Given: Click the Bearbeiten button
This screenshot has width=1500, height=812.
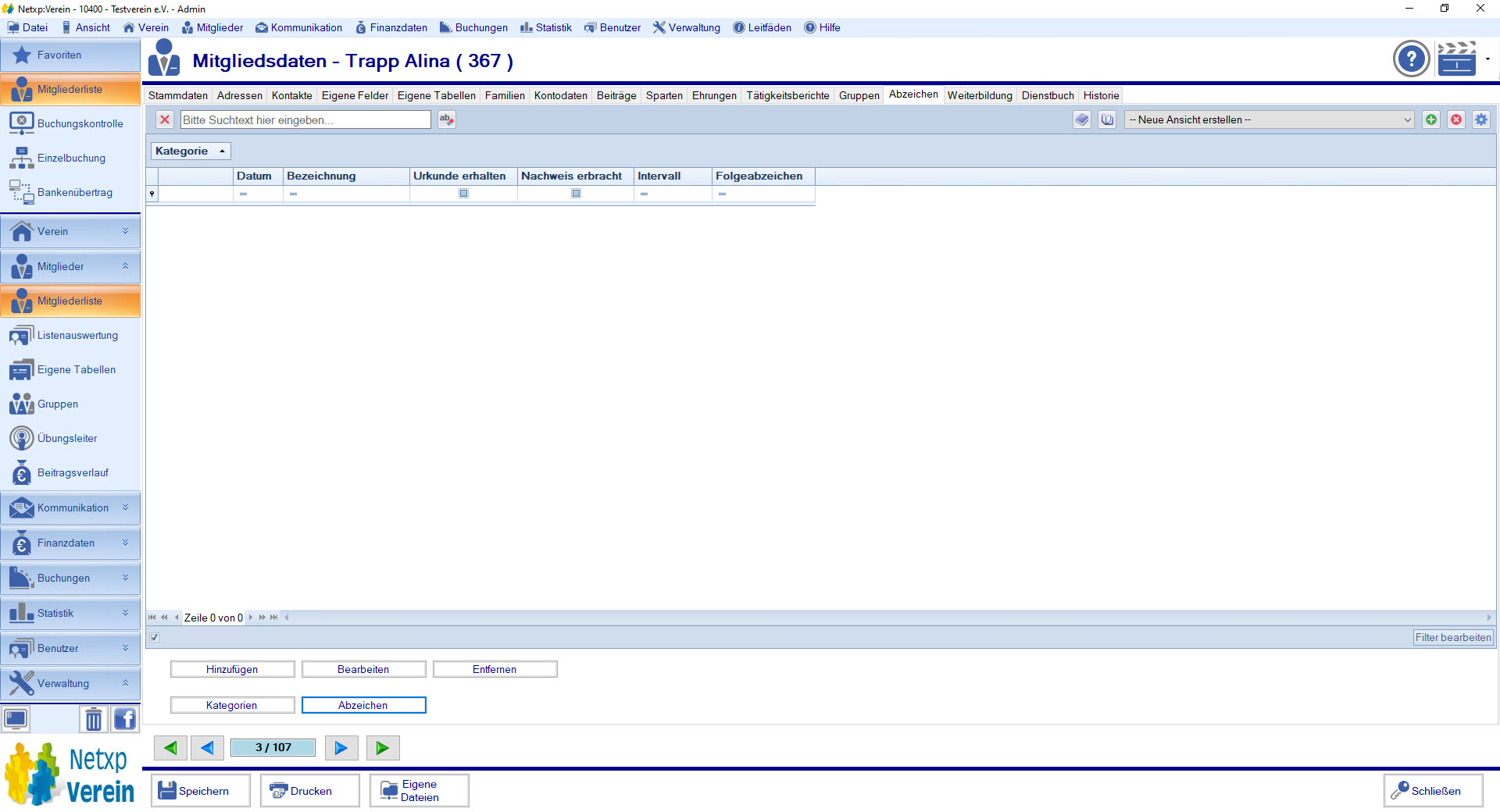Looking at the screenshot, I should (x=363, y=669).
